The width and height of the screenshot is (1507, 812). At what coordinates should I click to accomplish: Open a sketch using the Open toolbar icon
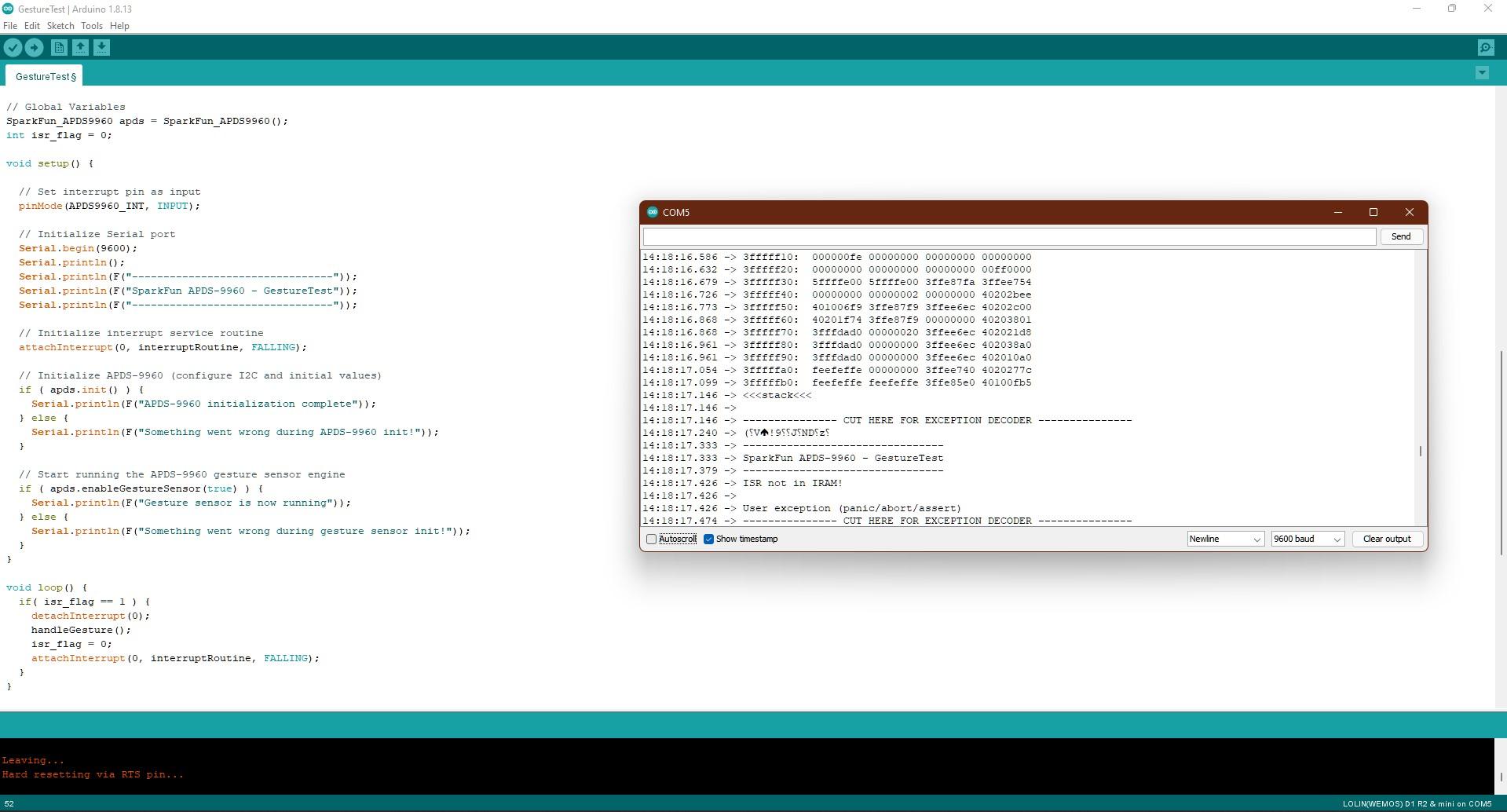[x=80, y=47]
